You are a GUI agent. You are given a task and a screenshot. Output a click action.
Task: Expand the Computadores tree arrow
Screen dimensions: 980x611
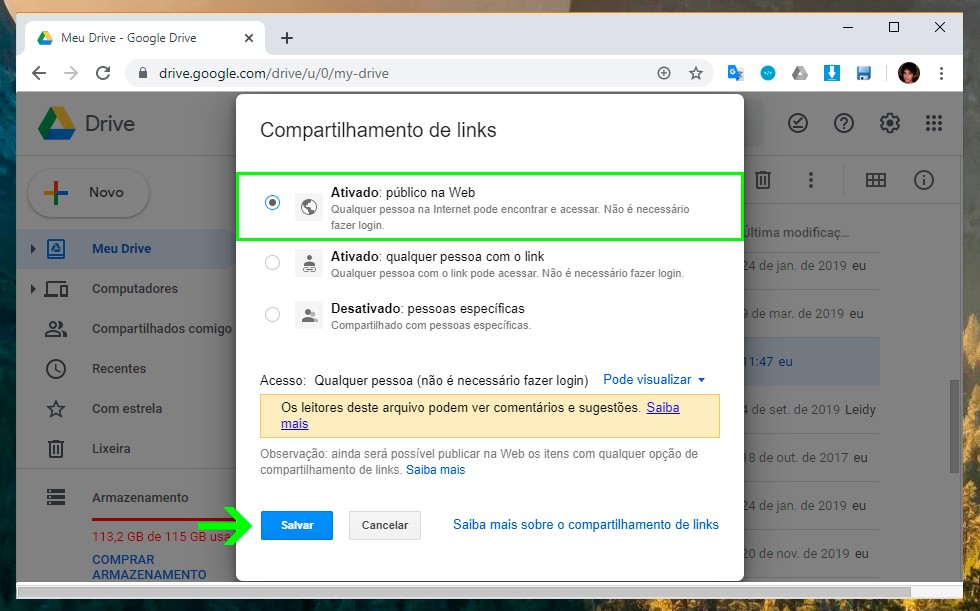[33, 289]
